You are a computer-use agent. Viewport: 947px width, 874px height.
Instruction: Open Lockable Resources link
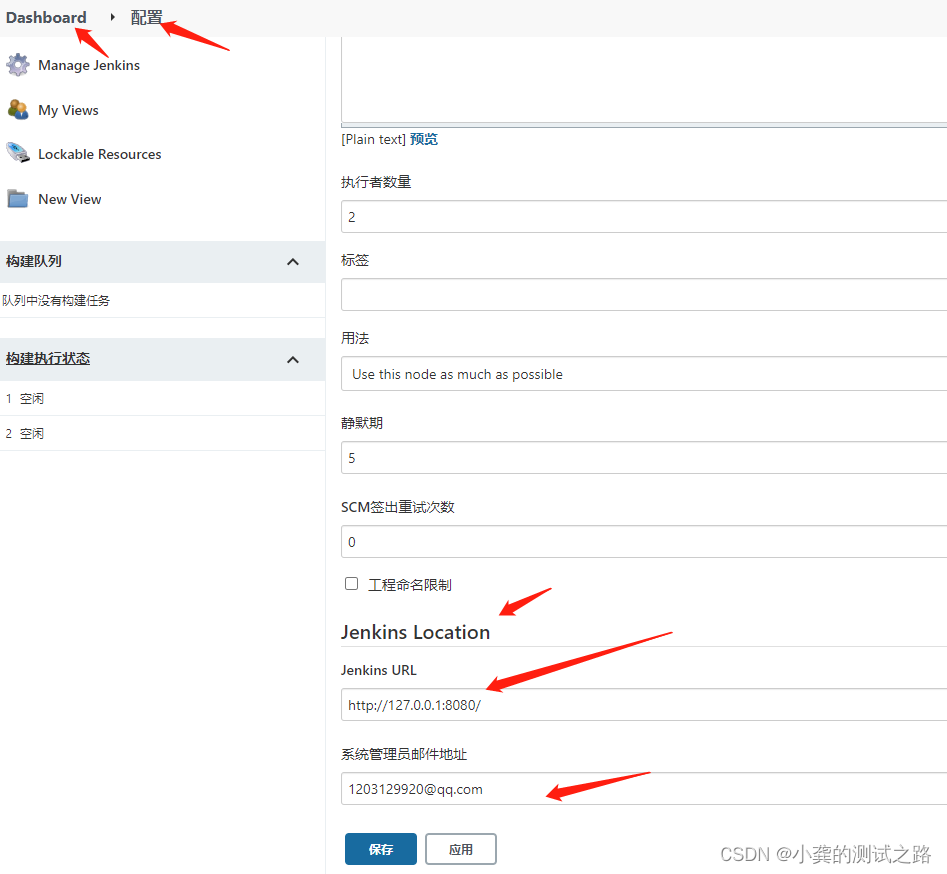point(100,154)
